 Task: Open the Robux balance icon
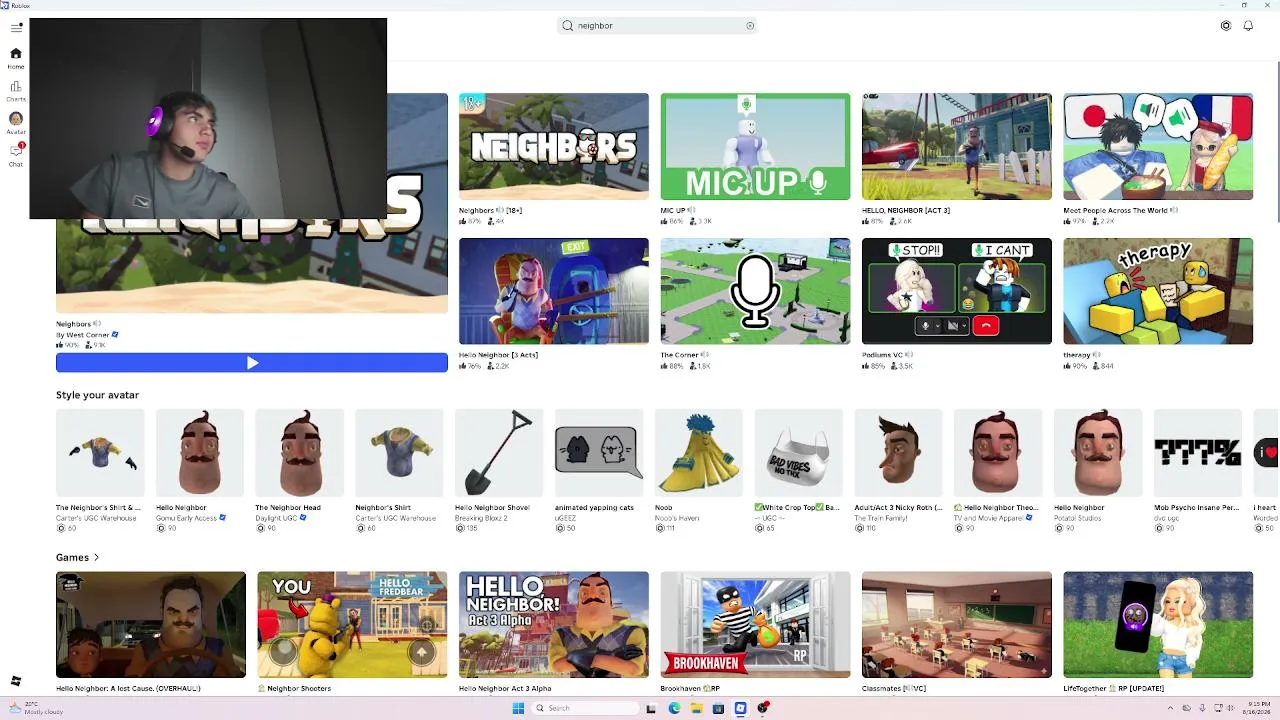[x=1225, y=26]
